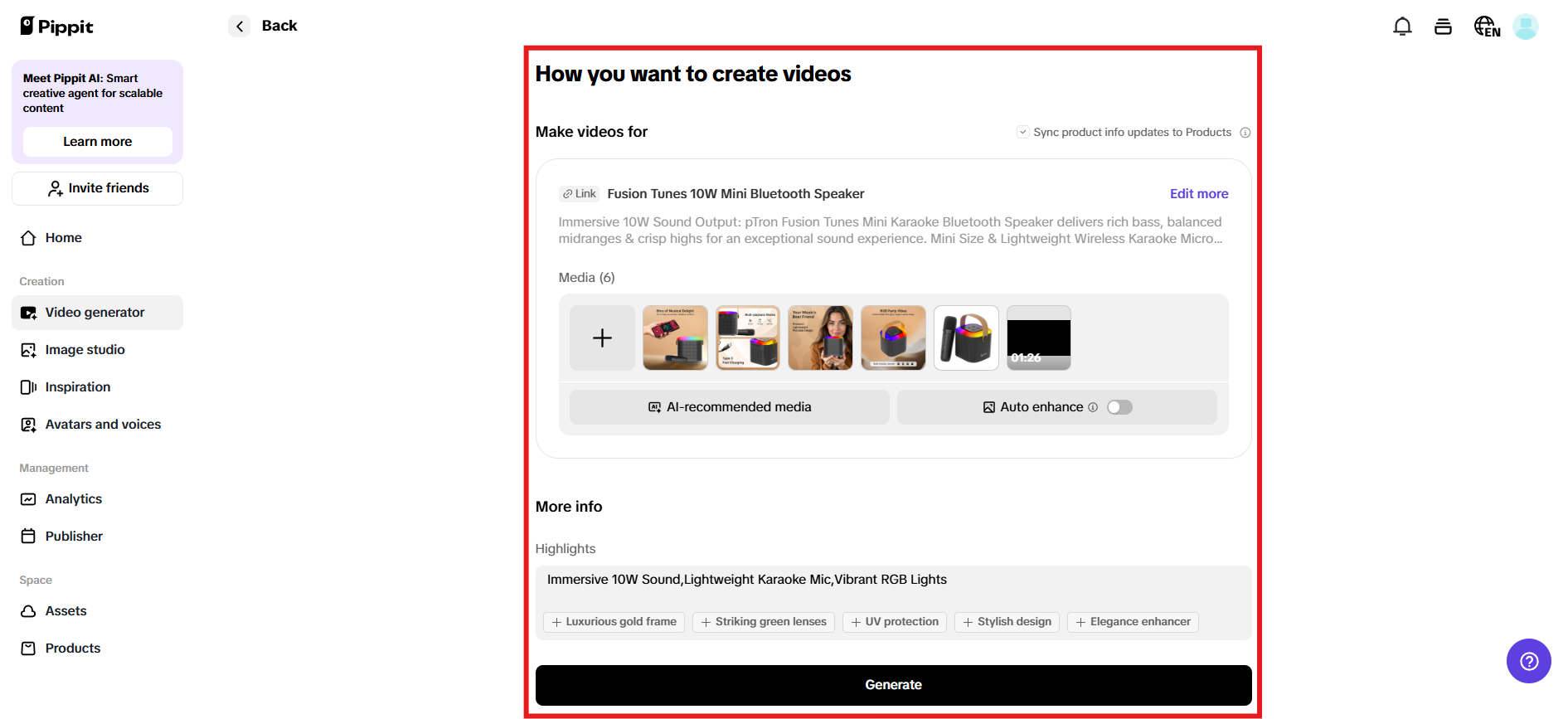Add the Stylish design highlight

1007,622
